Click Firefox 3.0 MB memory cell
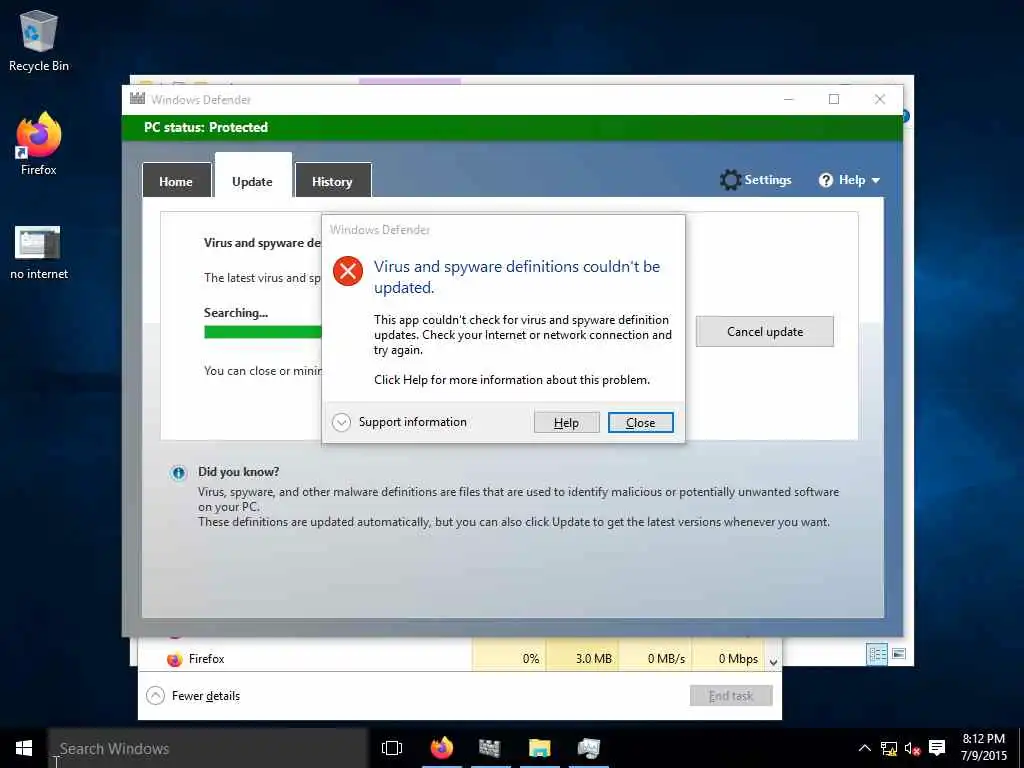Image resolution: width=1024 pixels, height=768 pixels. click(583, 659)
